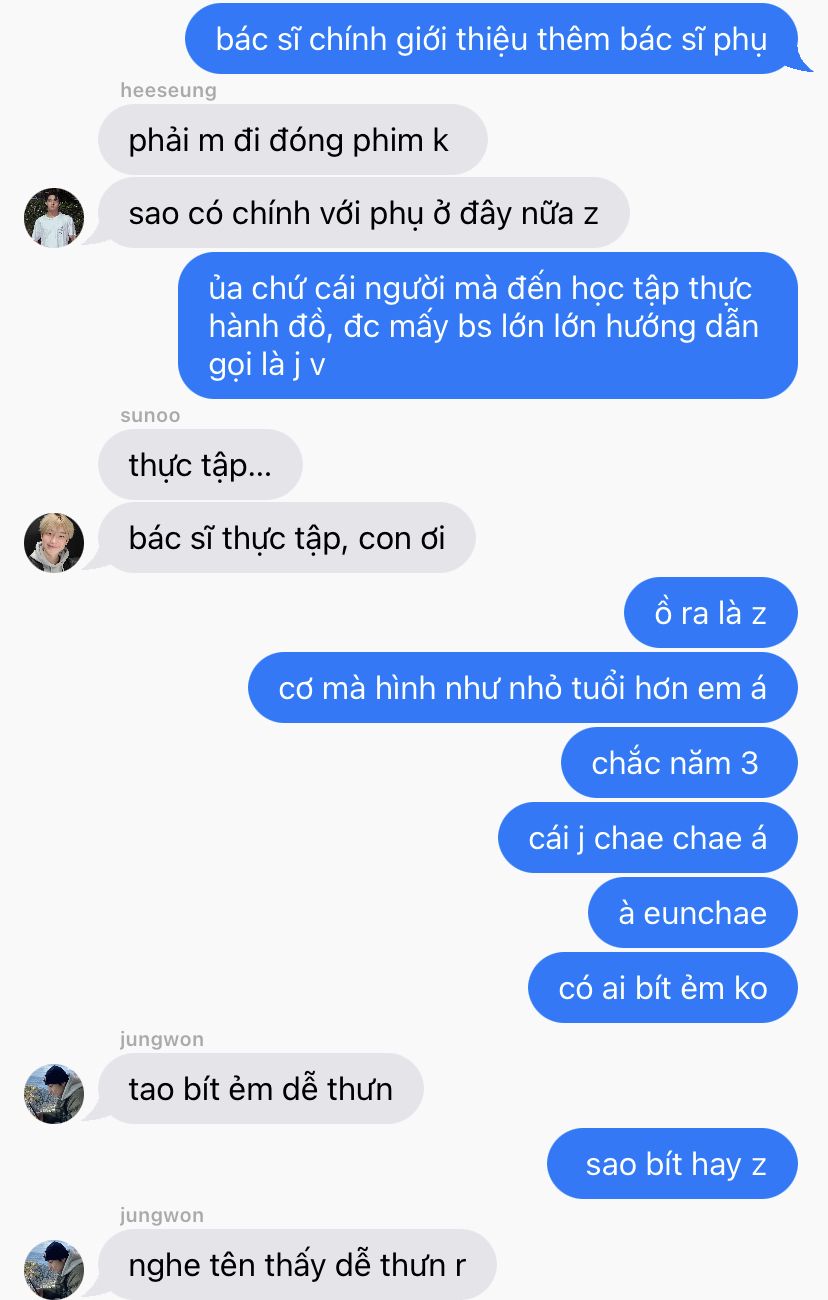Tap sunoo's profile avatar
This screenshot has height=1300, width=828.
(54, 542)
